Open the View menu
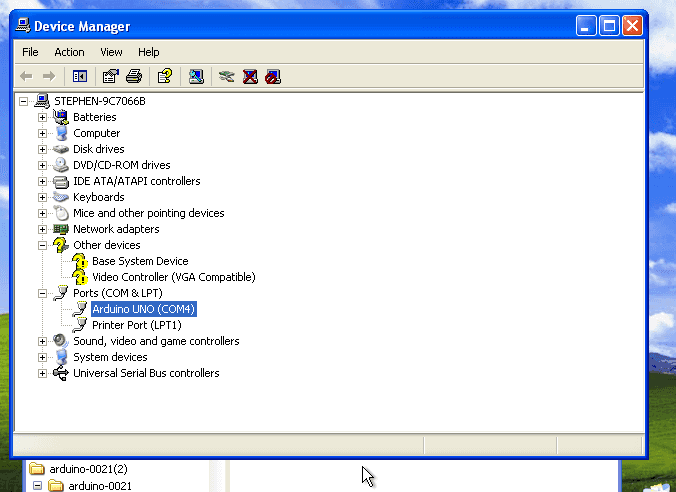The width and height of the screenshot is (676, 492). (111, 52)
